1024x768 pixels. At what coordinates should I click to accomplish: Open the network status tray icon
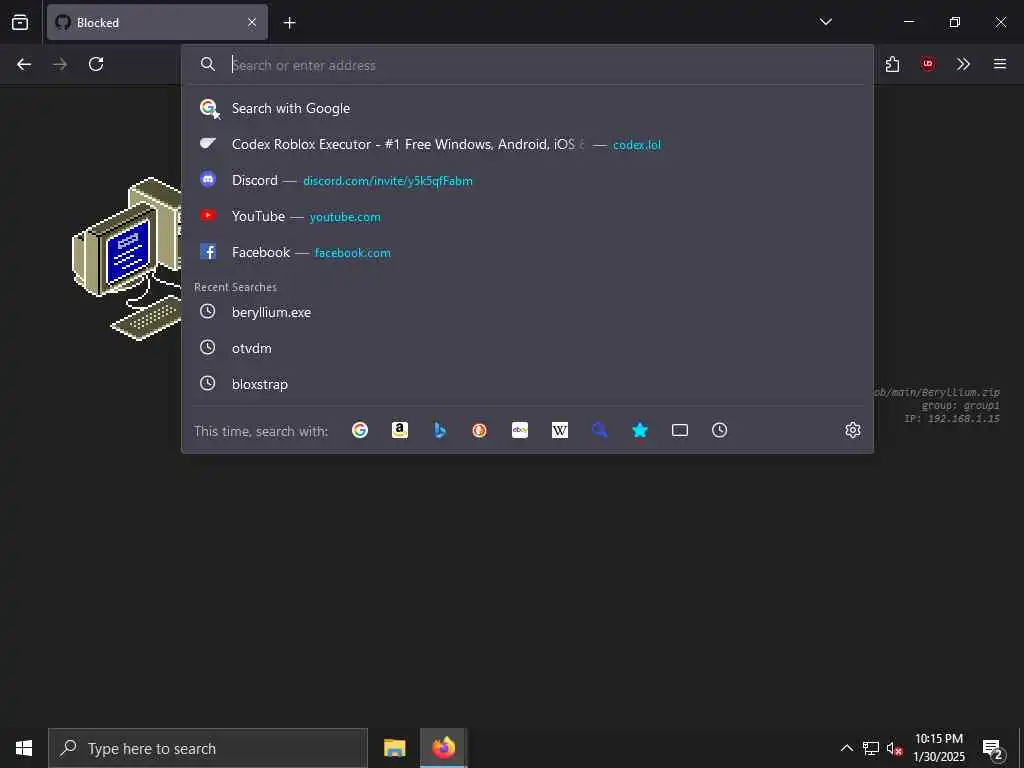[871, 748]
